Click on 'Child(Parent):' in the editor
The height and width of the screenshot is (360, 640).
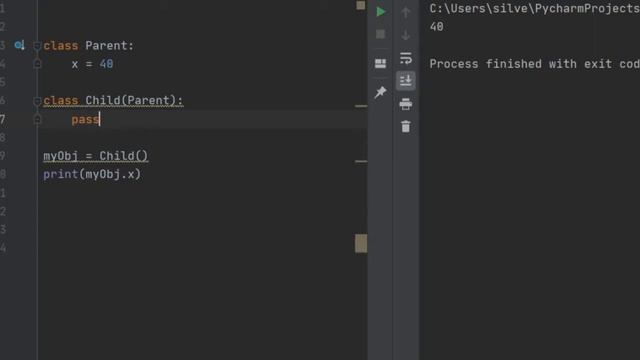(134, 101)
